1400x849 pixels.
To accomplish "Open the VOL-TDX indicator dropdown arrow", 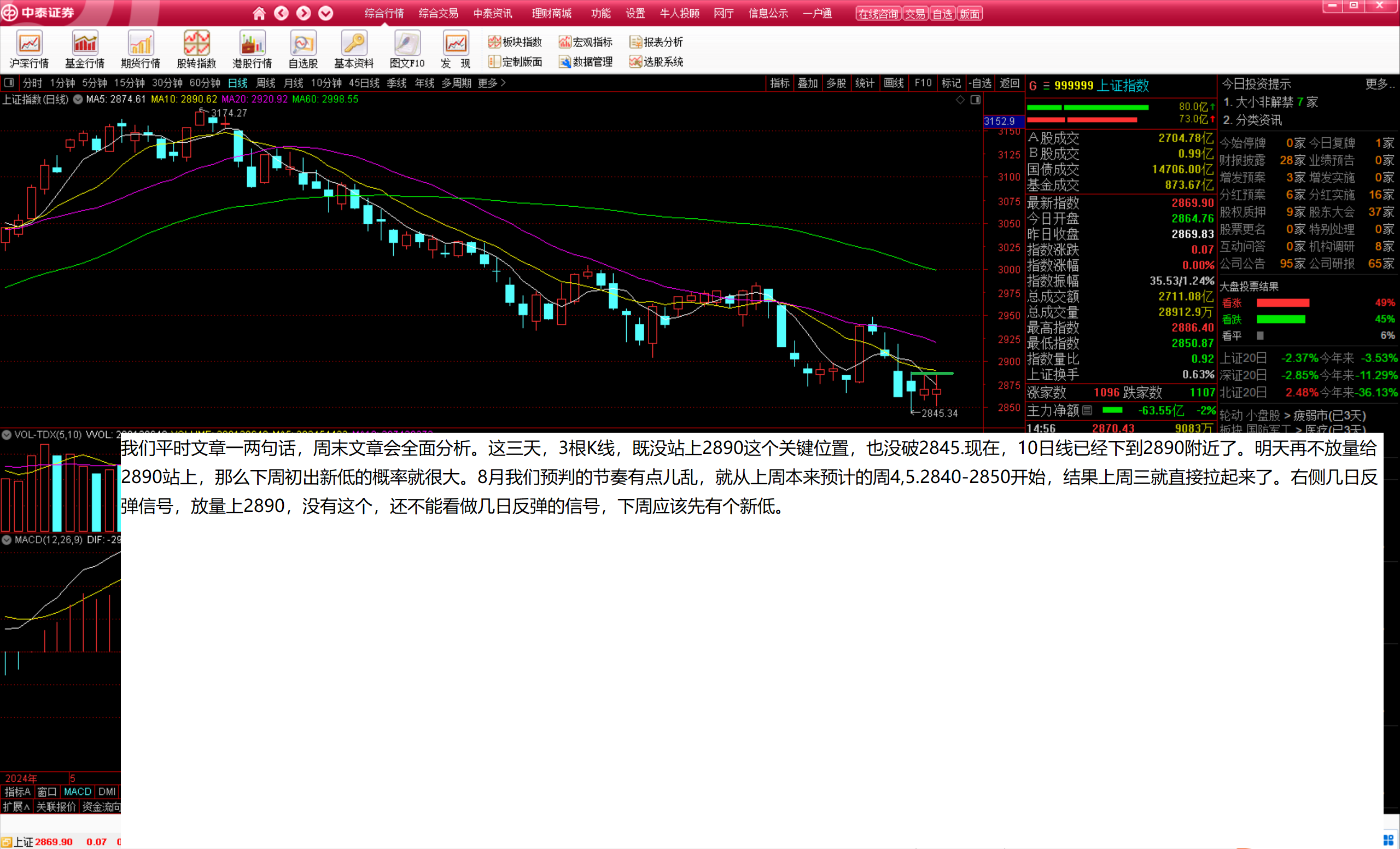I will 7,435.
